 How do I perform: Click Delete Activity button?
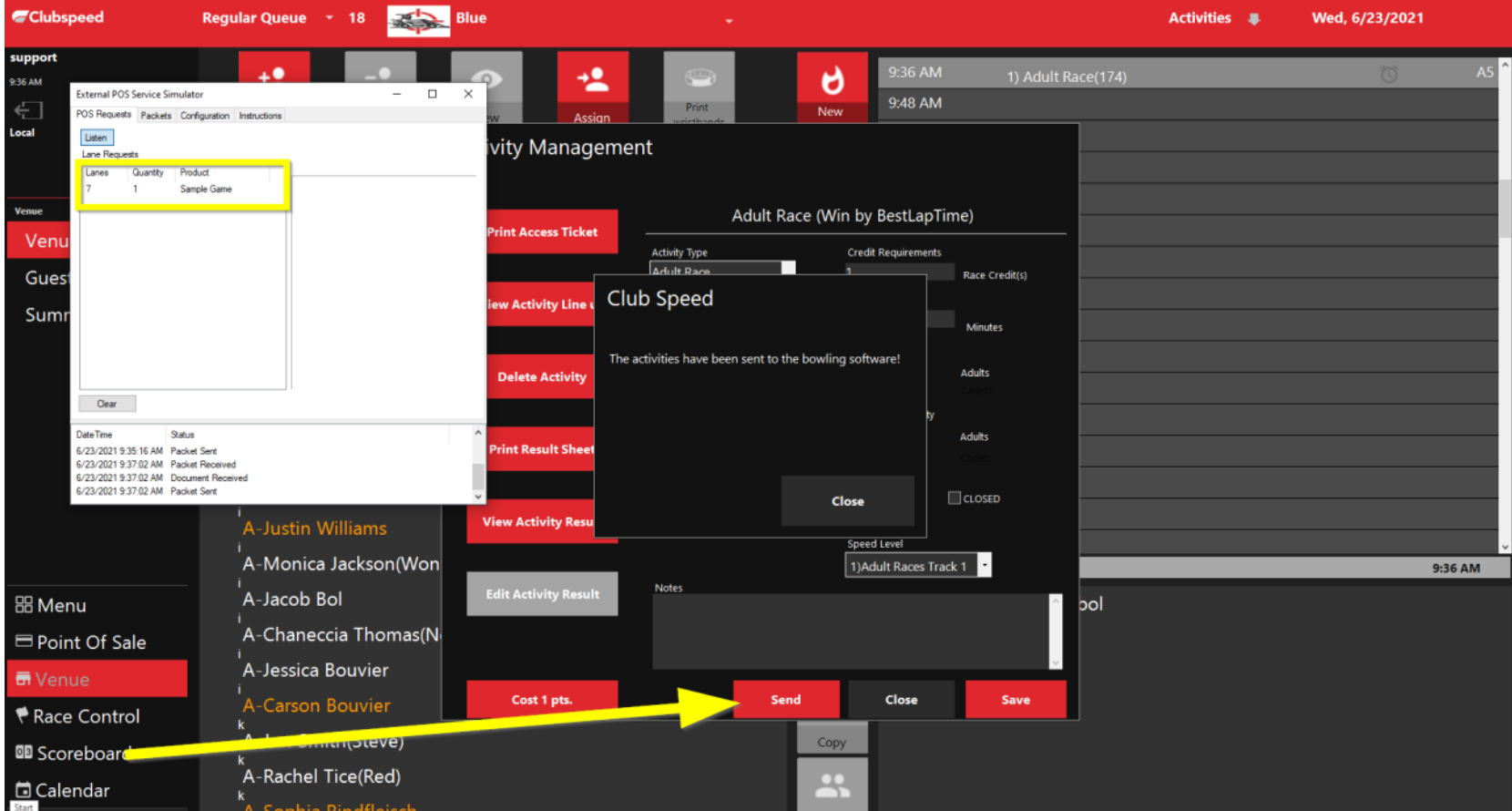point(543,376)
